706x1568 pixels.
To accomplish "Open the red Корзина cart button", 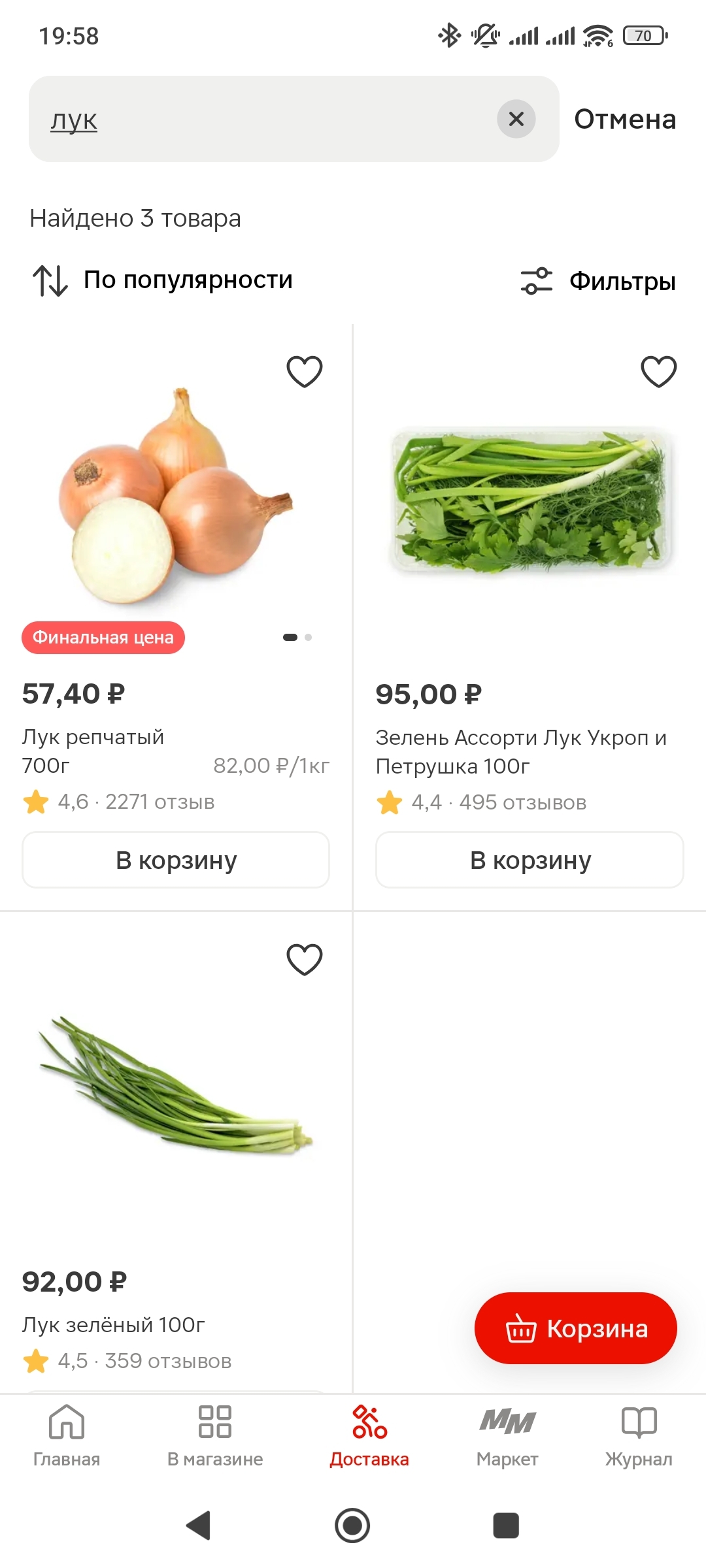I will click(576, 1328).
